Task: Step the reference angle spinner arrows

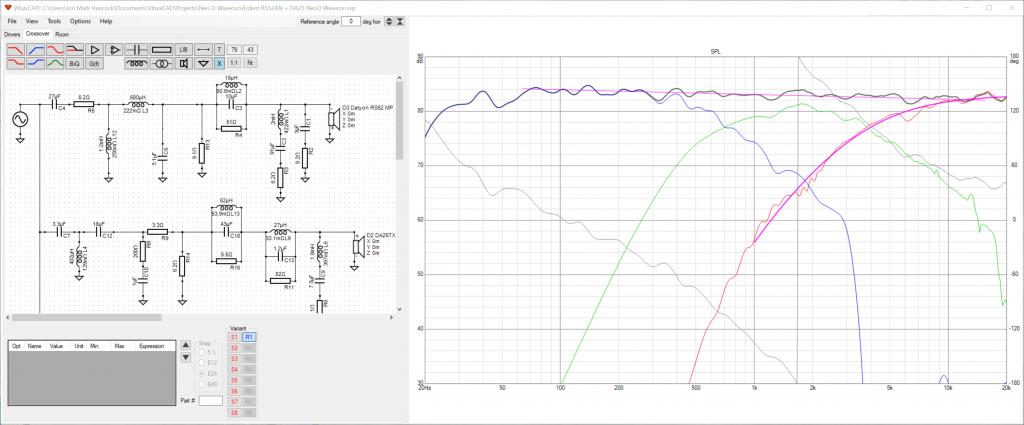Action: (389, 22)
